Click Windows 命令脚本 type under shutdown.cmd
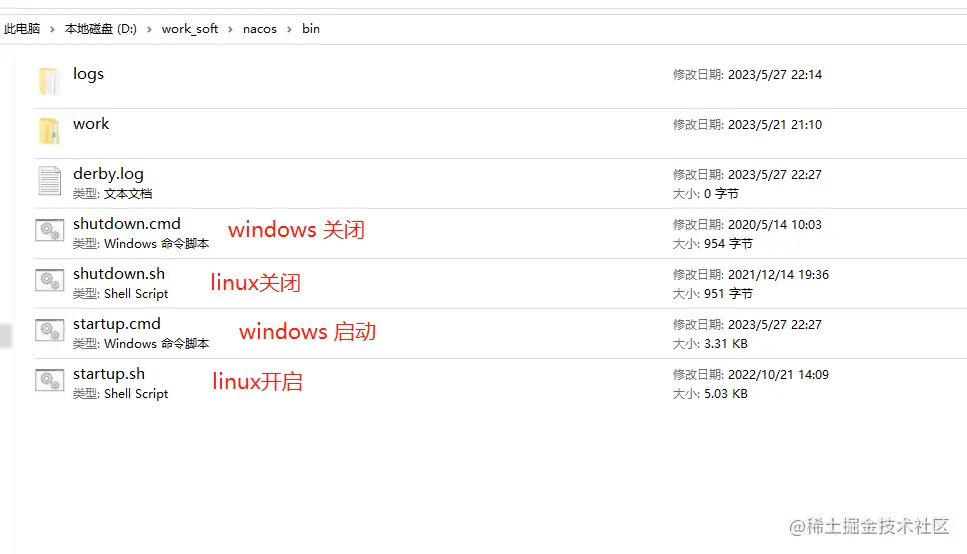967x554 pixels. tap(157, 244)
